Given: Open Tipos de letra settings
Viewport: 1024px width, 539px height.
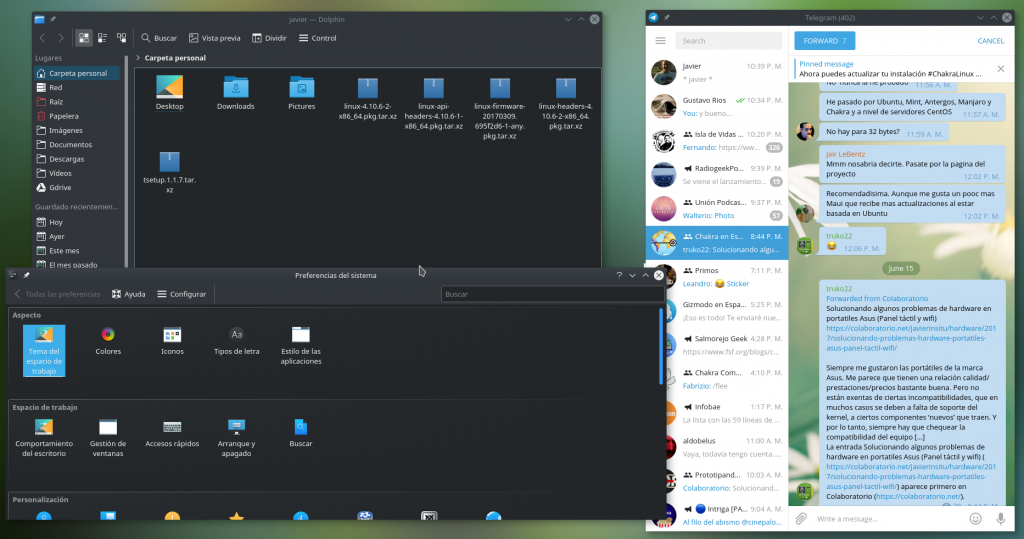Looking at the screenshot, I should tap(236, 342).
